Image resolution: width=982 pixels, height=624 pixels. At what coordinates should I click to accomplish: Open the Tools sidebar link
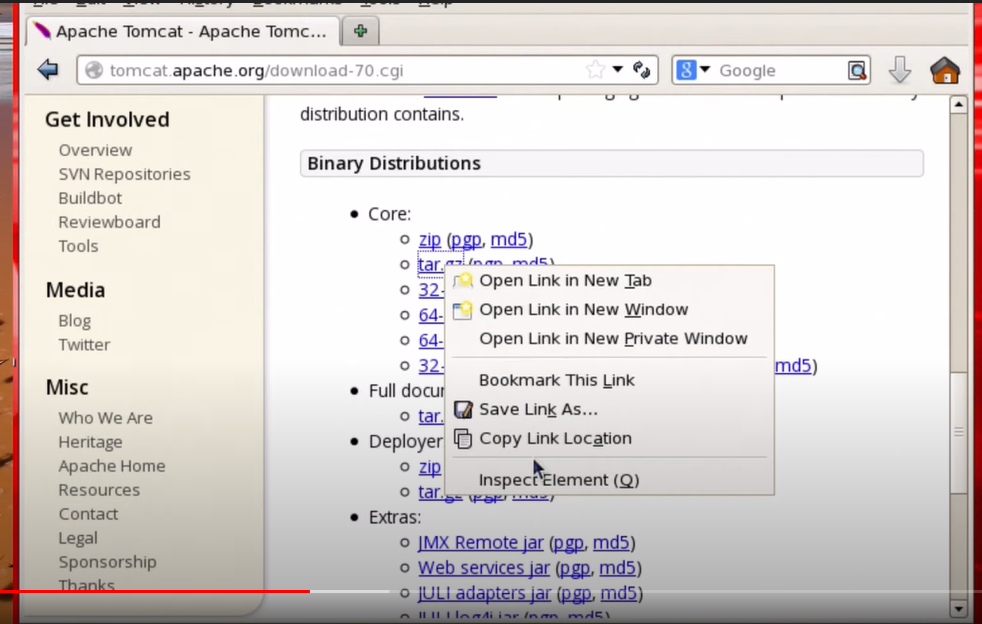(x=78, y=246)
